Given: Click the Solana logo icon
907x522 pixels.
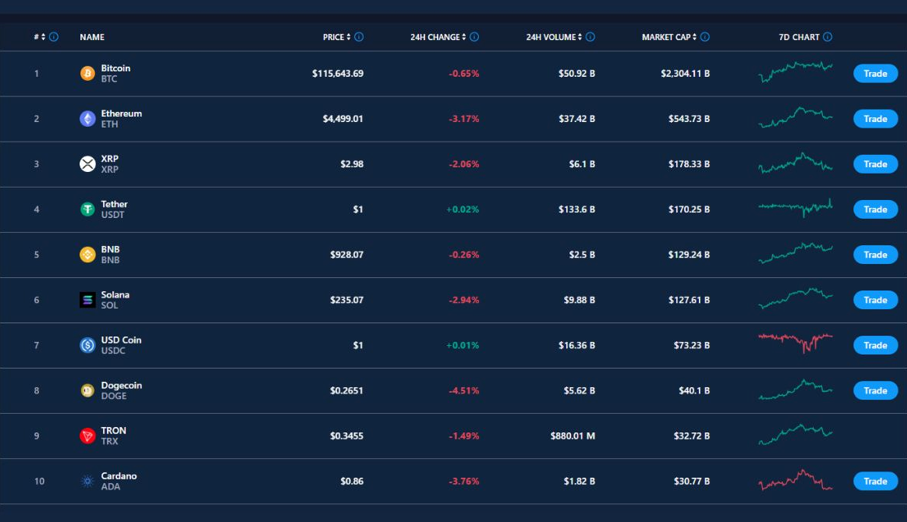Looking at the screenshot, I should click(87, 300).
